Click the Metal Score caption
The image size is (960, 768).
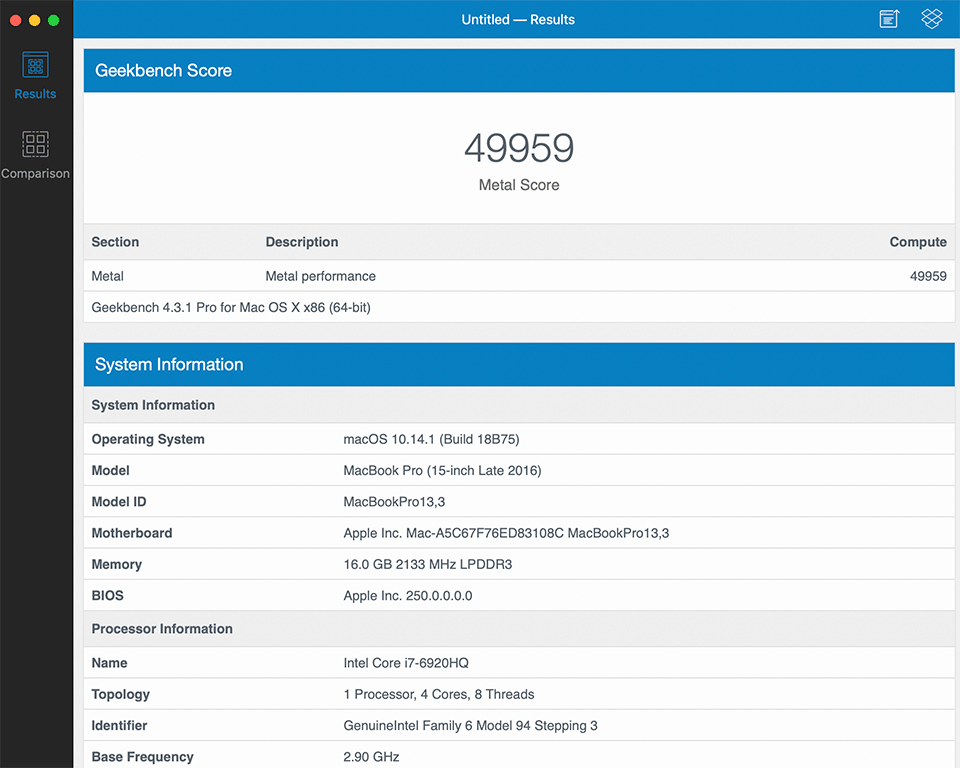pos(519,185)
